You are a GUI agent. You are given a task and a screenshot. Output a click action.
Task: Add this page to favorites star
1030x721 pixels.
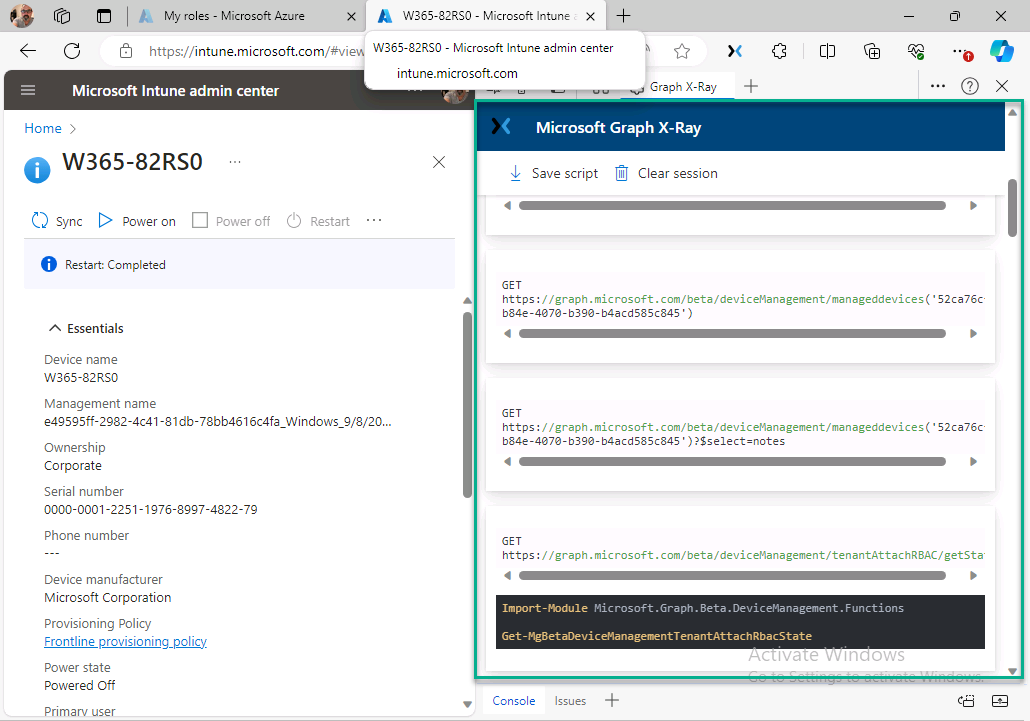[x=682, y=51]
